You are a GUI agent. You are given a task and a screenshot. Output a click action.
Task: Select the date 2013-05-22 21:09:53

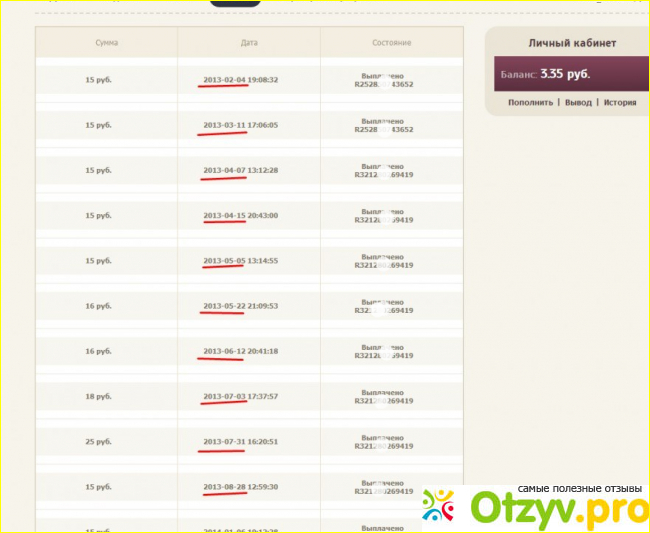(x=240, y=306)
